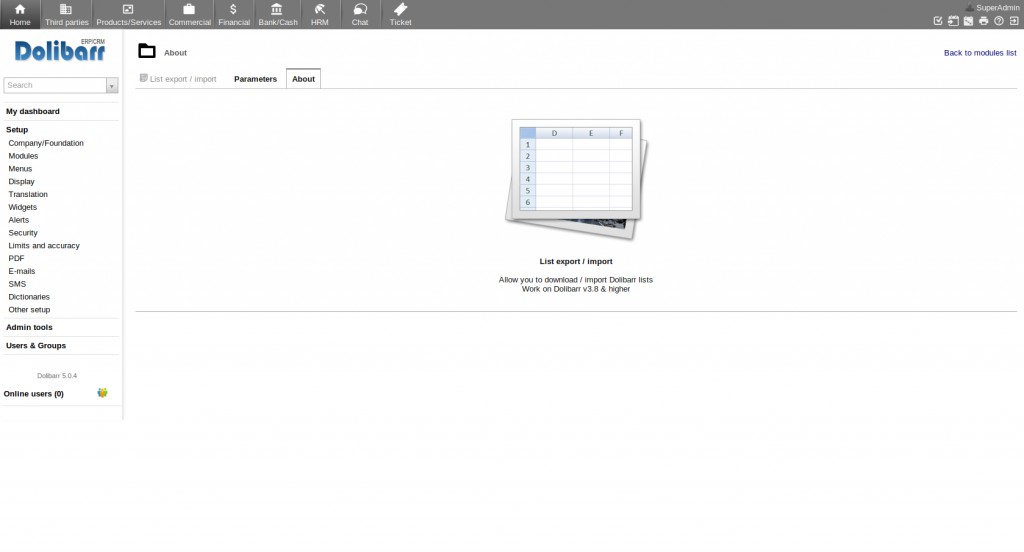Screen dimensions: 1024x552
Task: Click the print page icon
Action: [983, 21]
